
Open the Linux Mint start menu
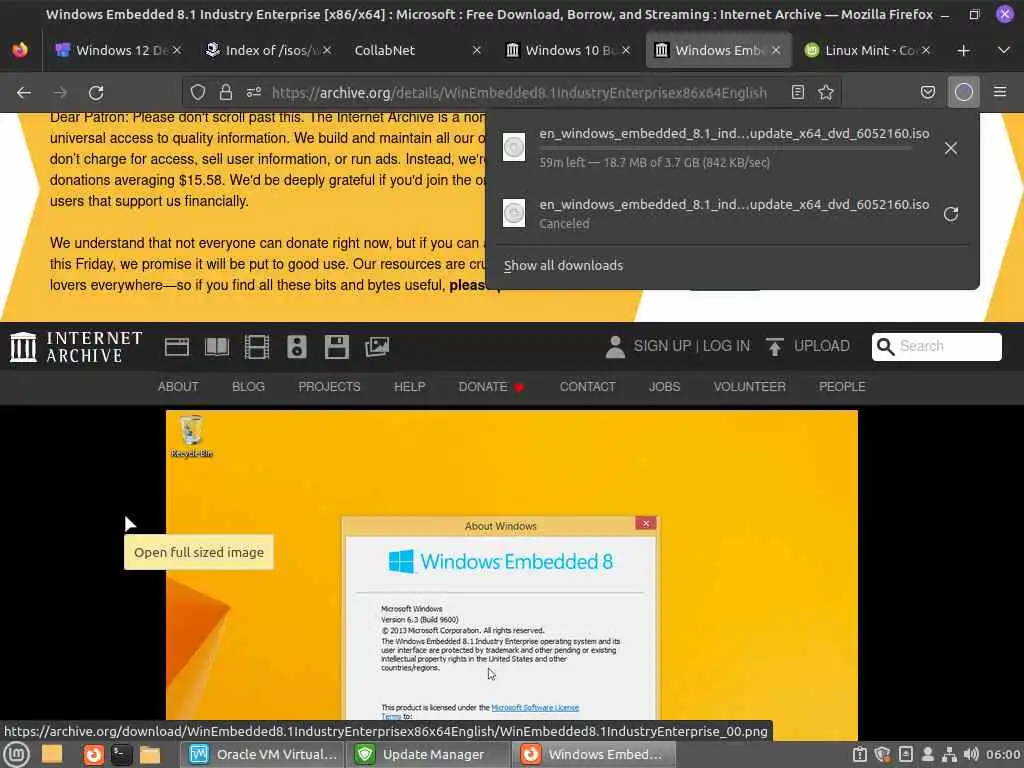(x=17, y=754)
